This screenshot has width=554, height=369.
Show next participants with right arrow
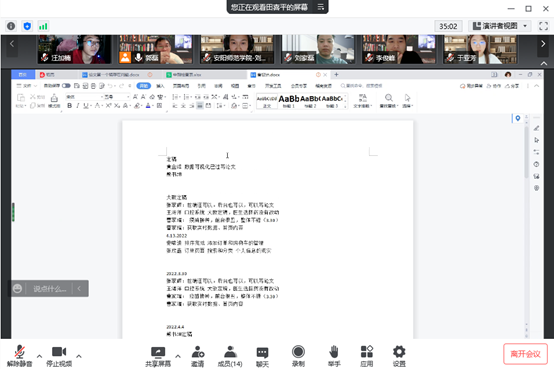pyautogui.click(x=543, y=44)
